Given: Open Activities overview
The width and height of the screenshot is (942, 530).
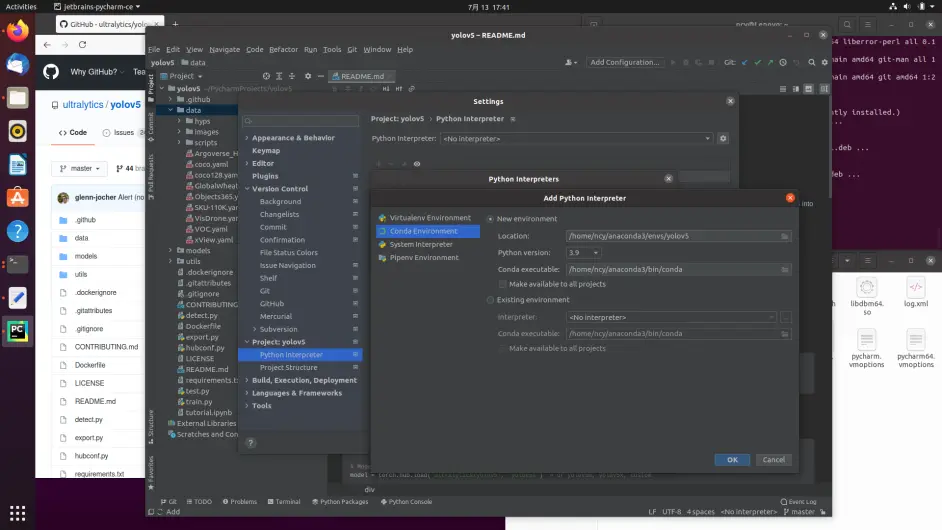Looking at the screenshot, I should point(21,7).
